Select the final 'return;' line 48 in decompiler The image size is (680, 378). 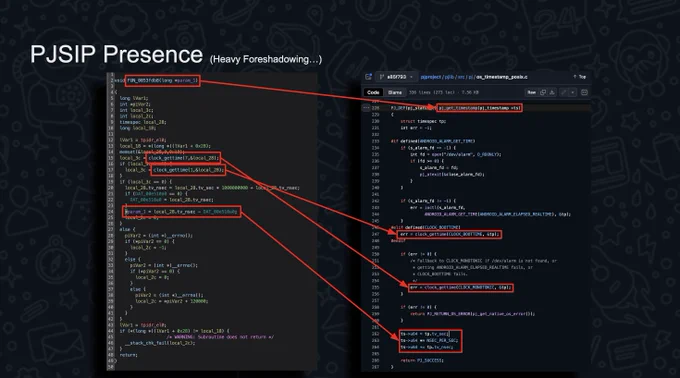point(128,355)
